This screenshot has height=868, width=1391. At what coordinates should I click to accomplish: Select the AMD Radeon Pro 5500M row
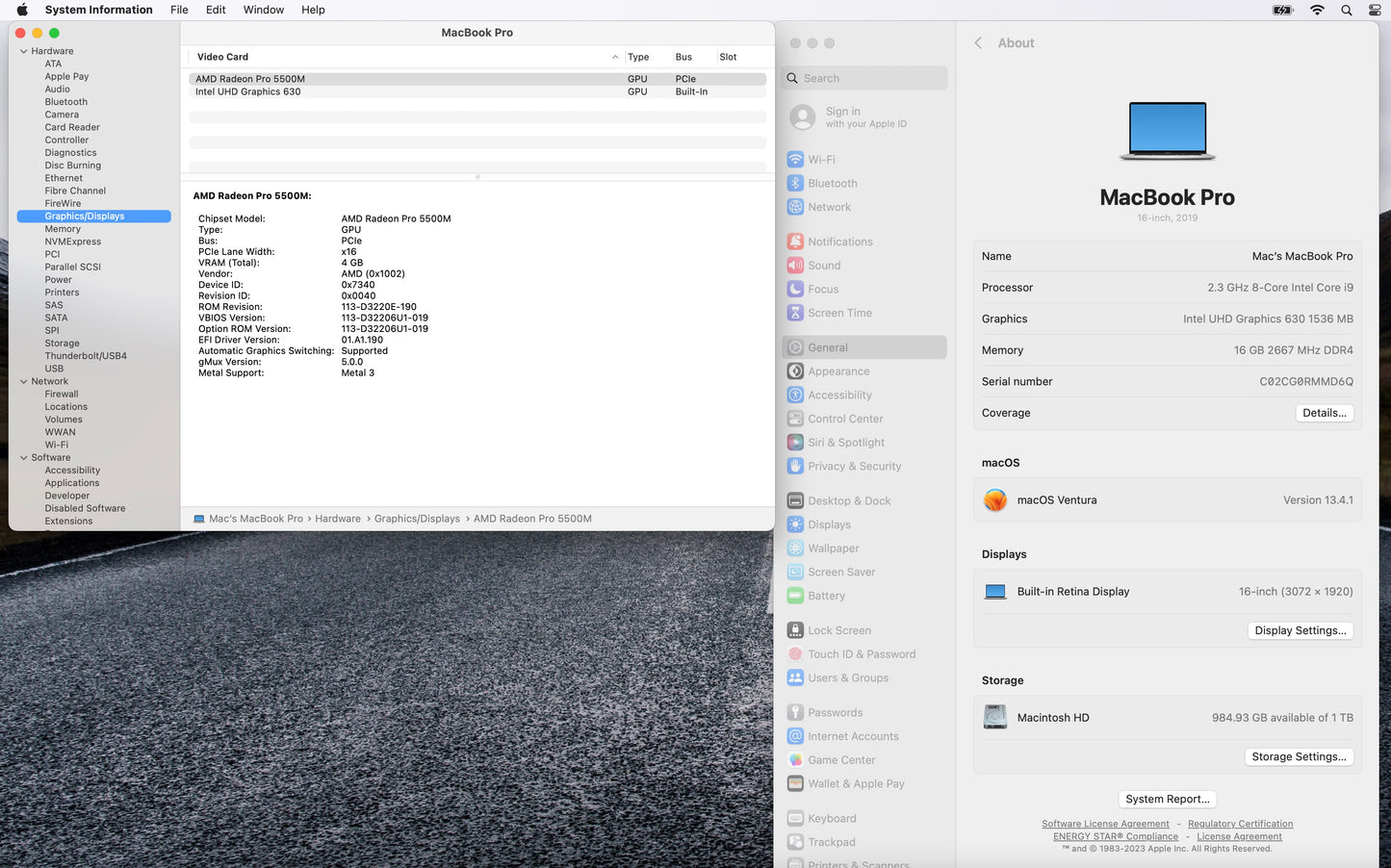pyautogui.click(x=477, y=79)
